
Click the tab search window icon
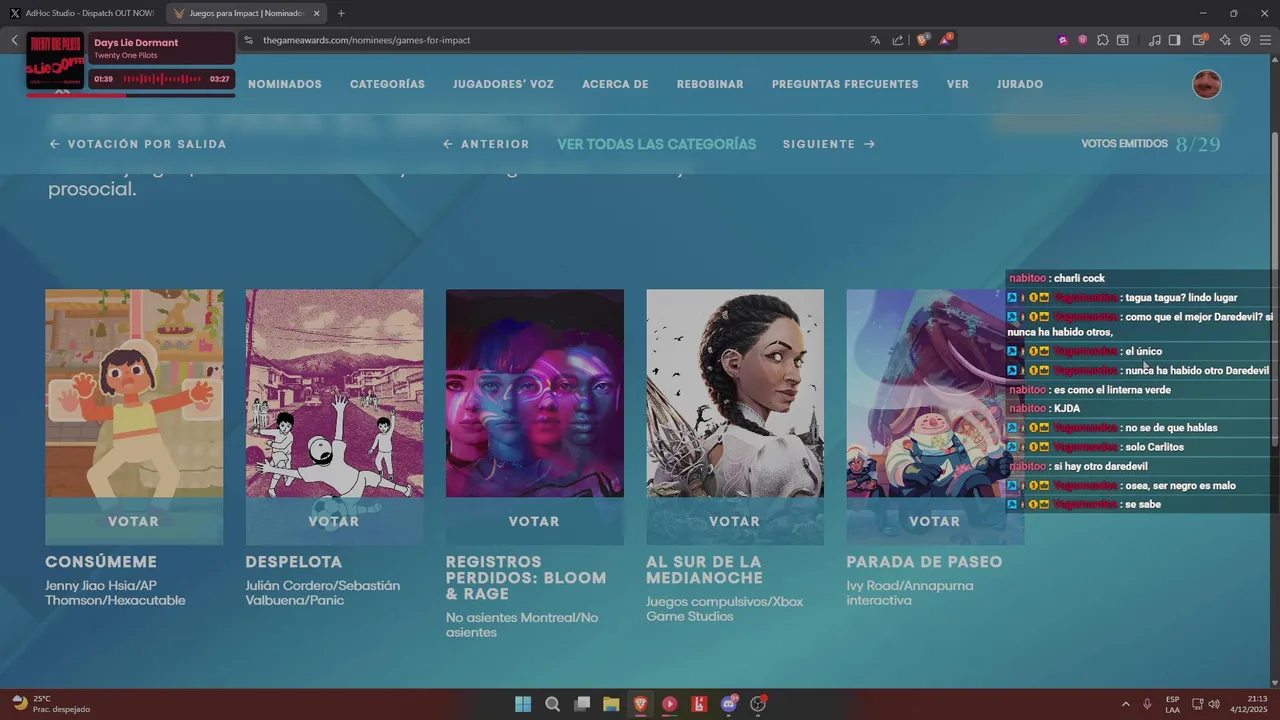click(x=1123, y=40)
